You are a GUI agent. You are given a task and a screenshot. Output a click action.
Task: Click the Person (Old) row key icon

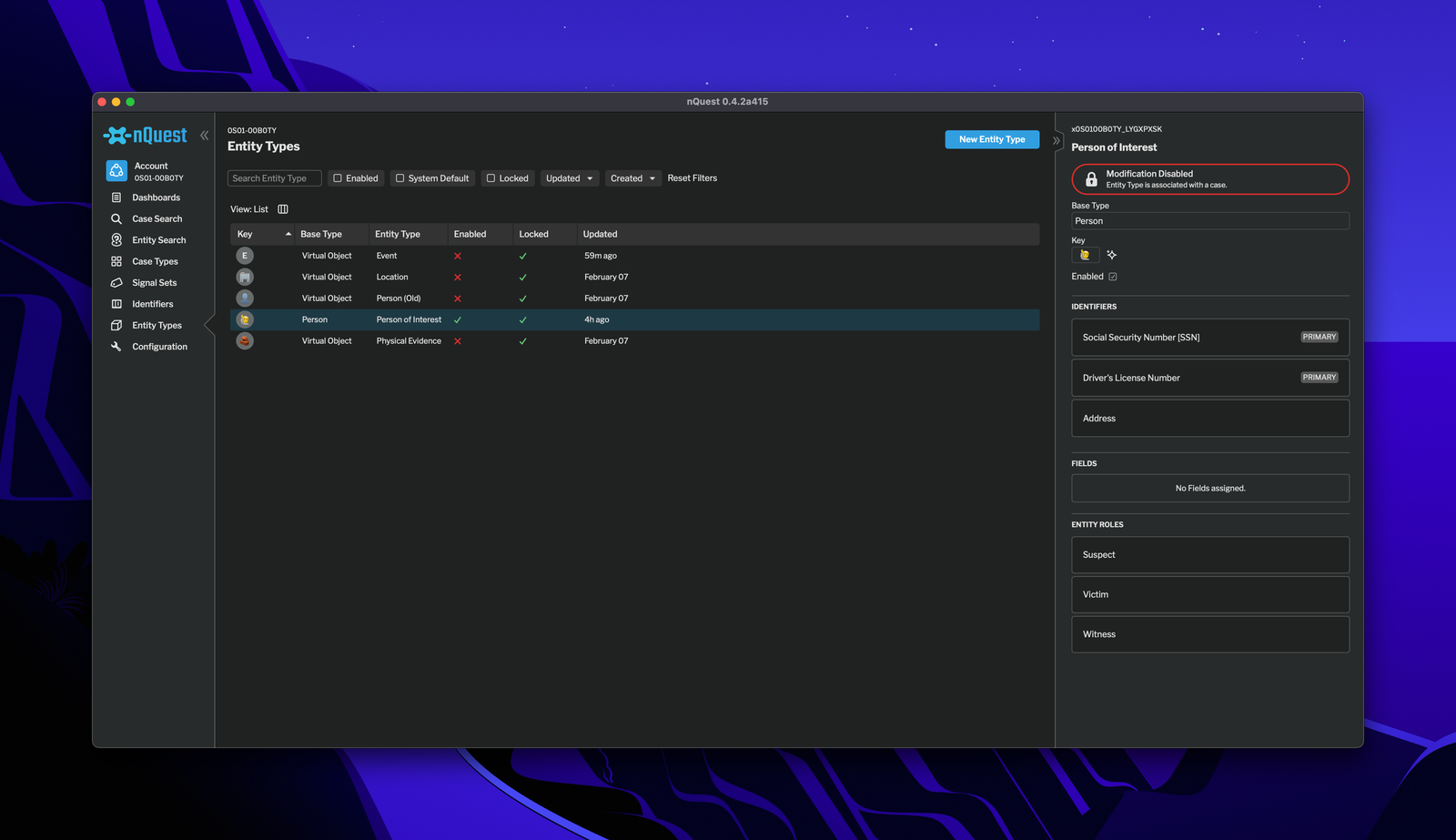[x=245, y=299]
